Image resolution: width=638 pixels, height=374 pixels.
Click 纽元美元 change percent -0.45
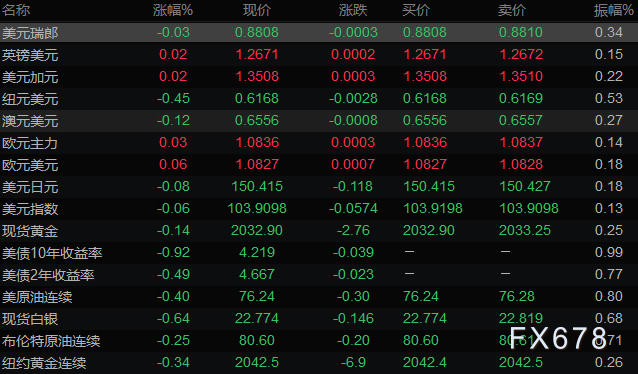pos(173,98)
